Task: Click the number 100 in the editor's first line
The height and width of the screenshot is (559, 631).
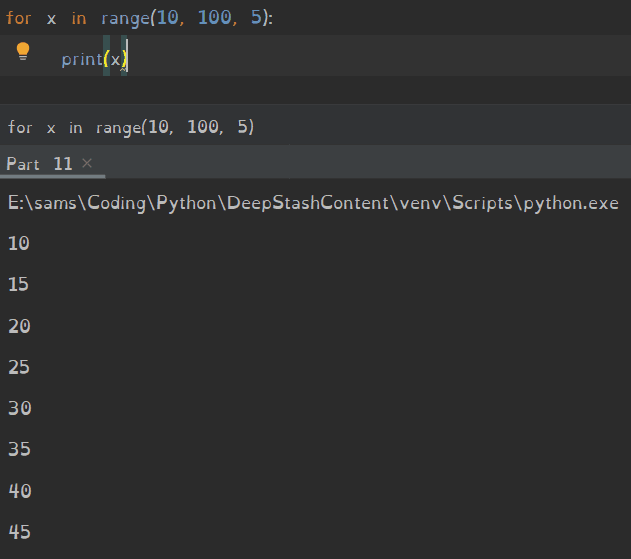Action: pyautogui.click(x=214, y=18)
